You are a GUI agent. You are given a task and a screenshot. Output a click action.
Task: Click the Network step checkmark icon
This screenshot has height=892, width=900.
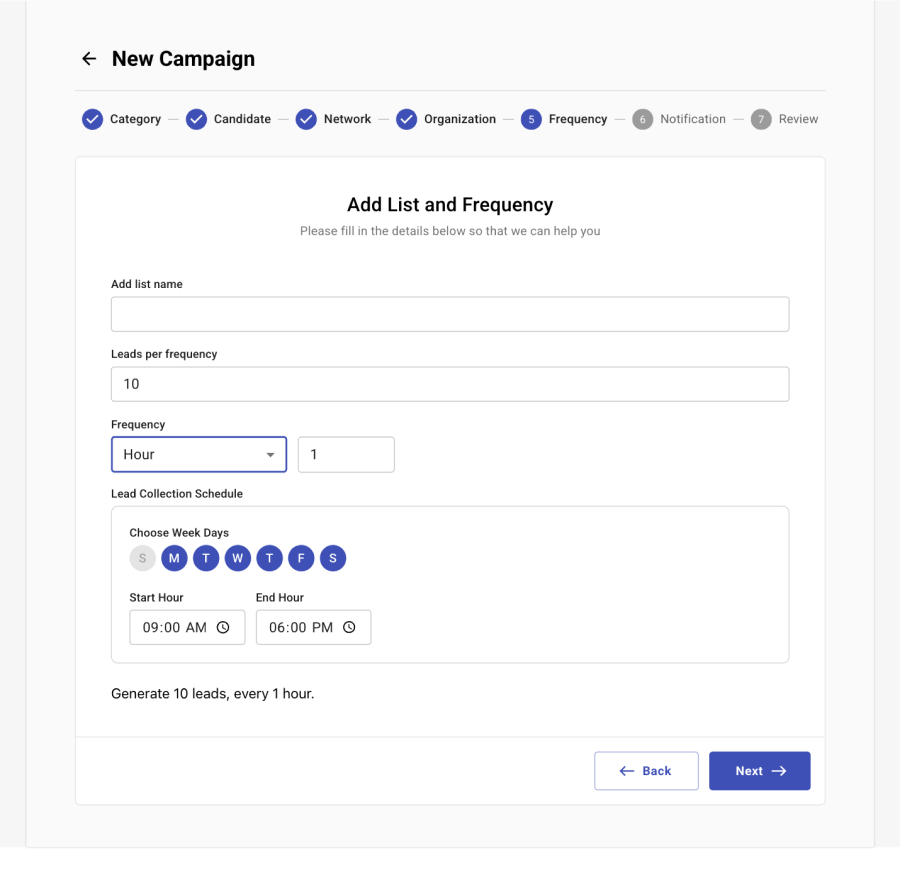pyautogui.click(x=306, y=119)
